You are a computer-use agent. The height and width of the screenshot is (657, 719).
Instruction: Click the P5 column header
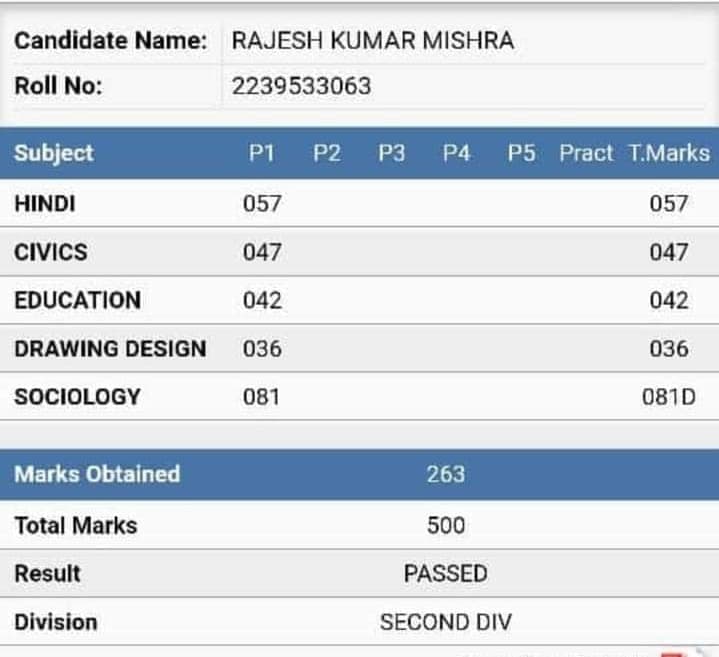point(521,153)
